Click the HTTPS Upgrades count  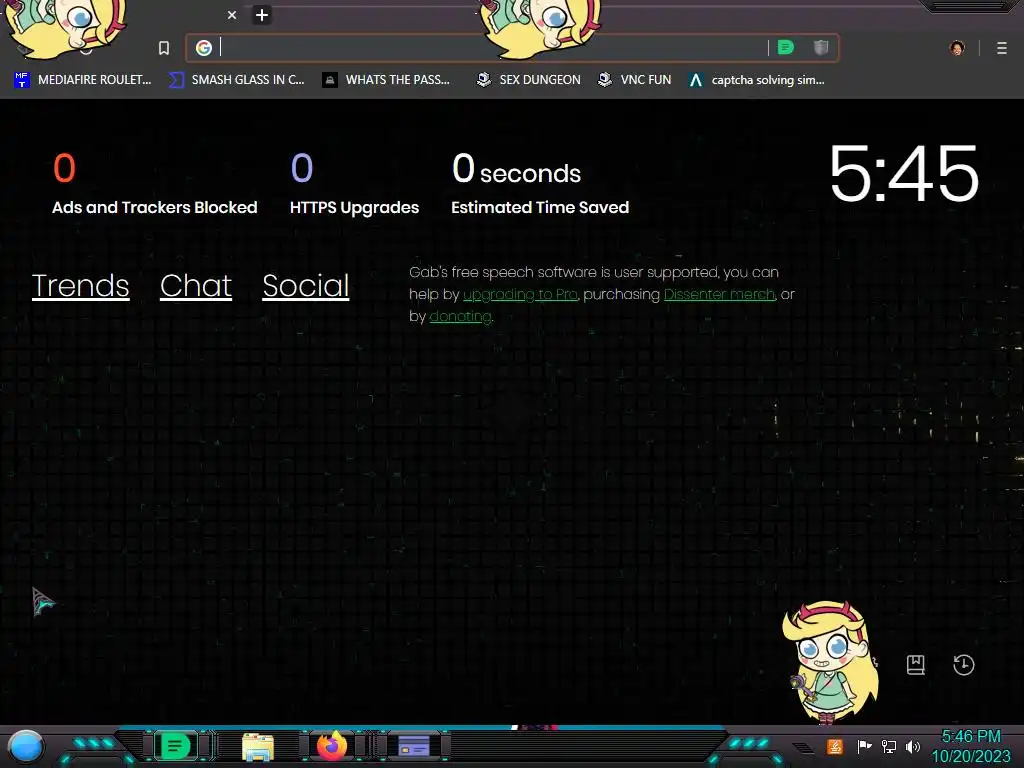[x=302, y=168]
